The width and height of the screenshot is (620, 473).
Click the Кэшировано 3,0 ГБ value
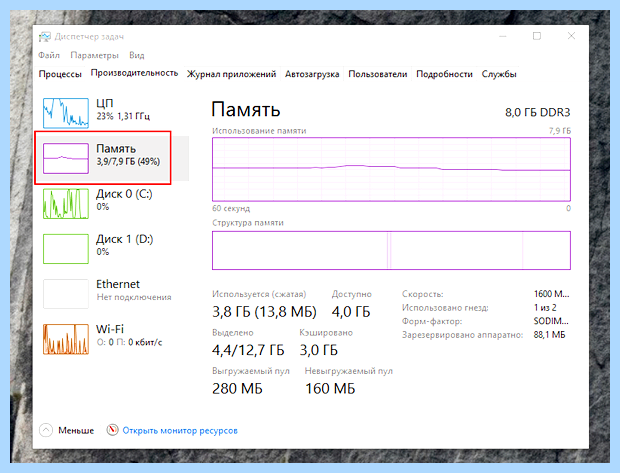pos(319,350)
